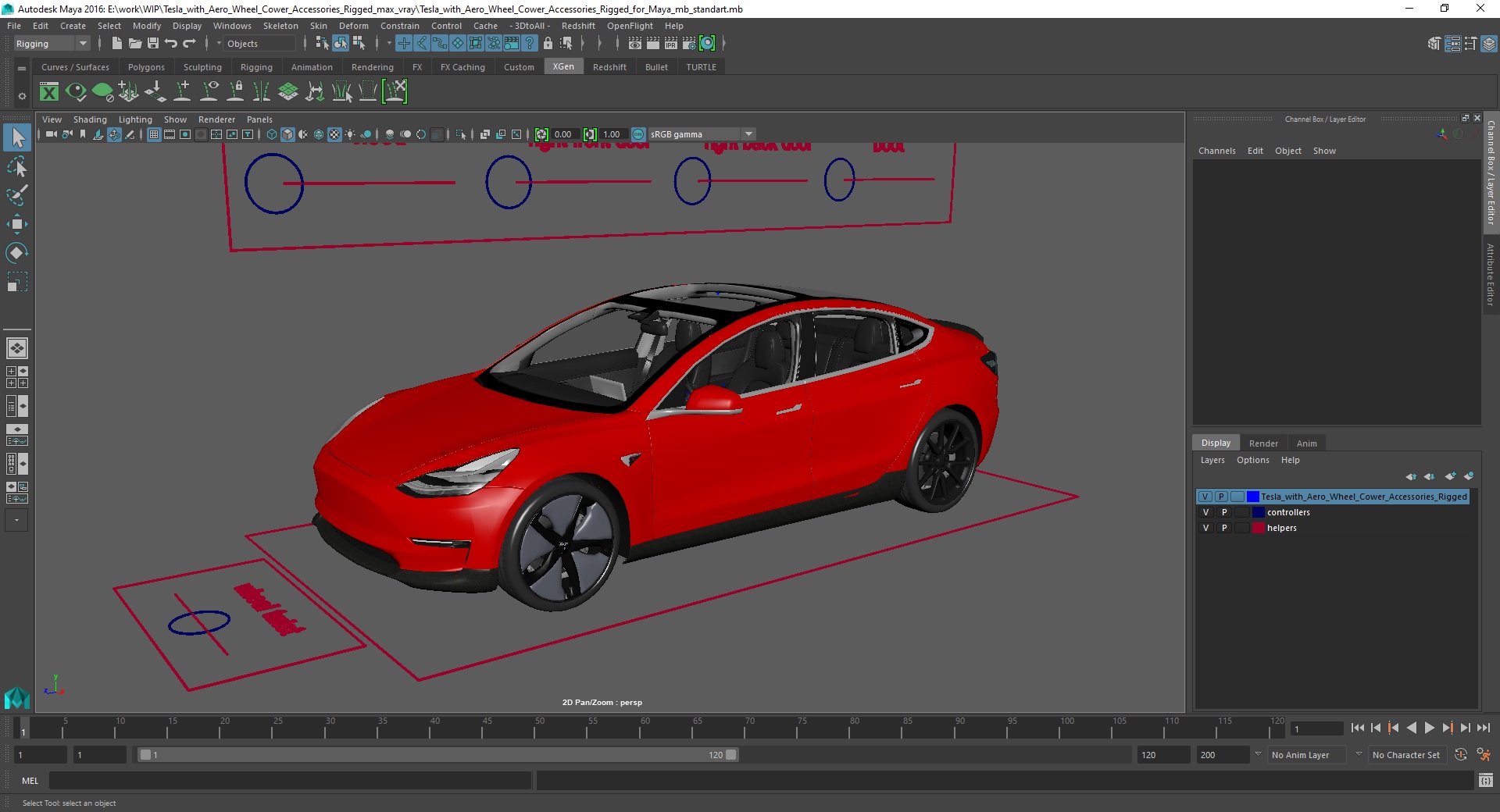The width and height of the screenshot is (1500, 812).
Task: Toggle auto keyframe key icon
Action: click(x=1460, y=755)
